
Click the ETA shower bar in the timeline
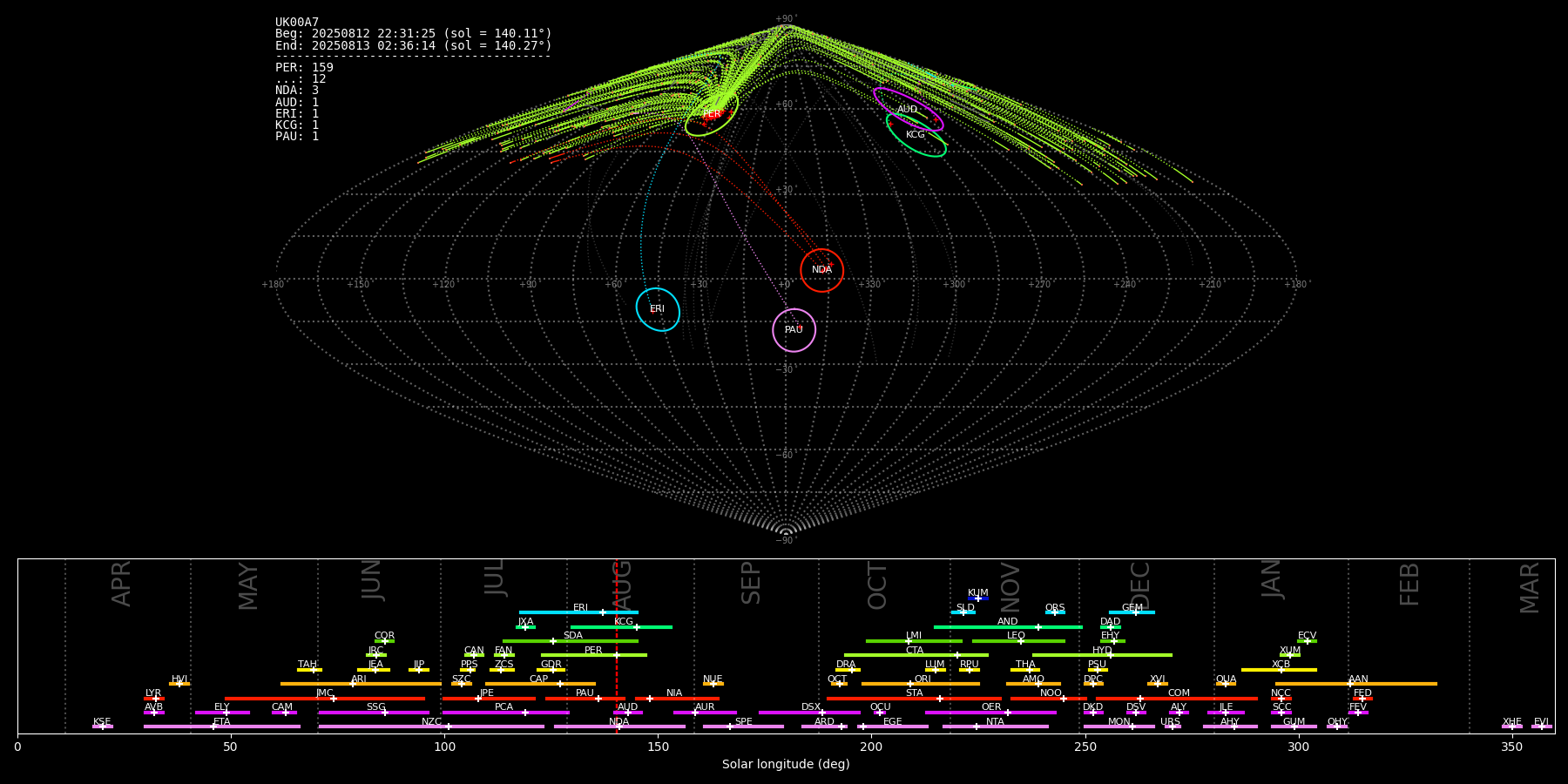222,727
